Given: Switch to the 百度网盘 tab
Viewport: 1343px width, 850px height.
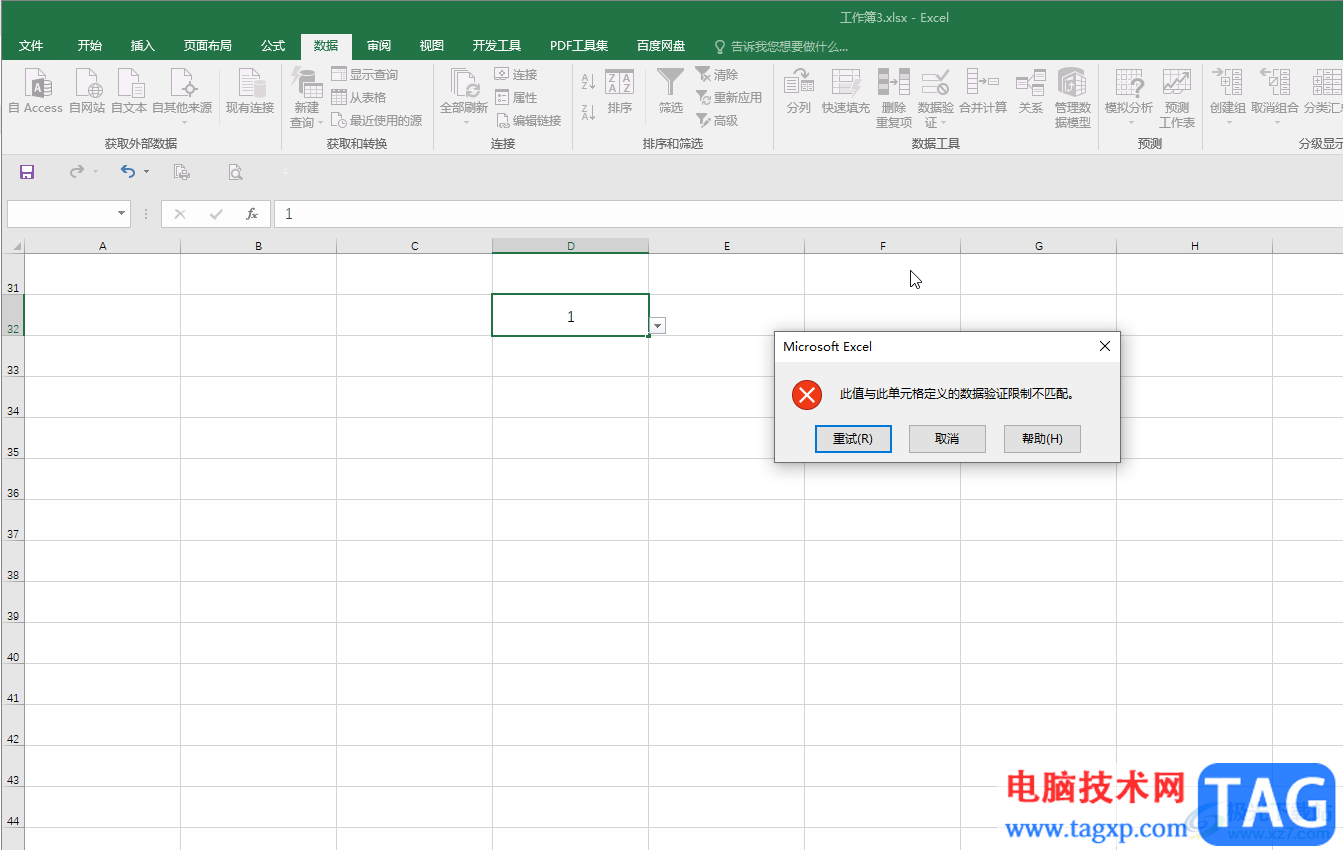Looking at the screenshot, I should [661, 46].
